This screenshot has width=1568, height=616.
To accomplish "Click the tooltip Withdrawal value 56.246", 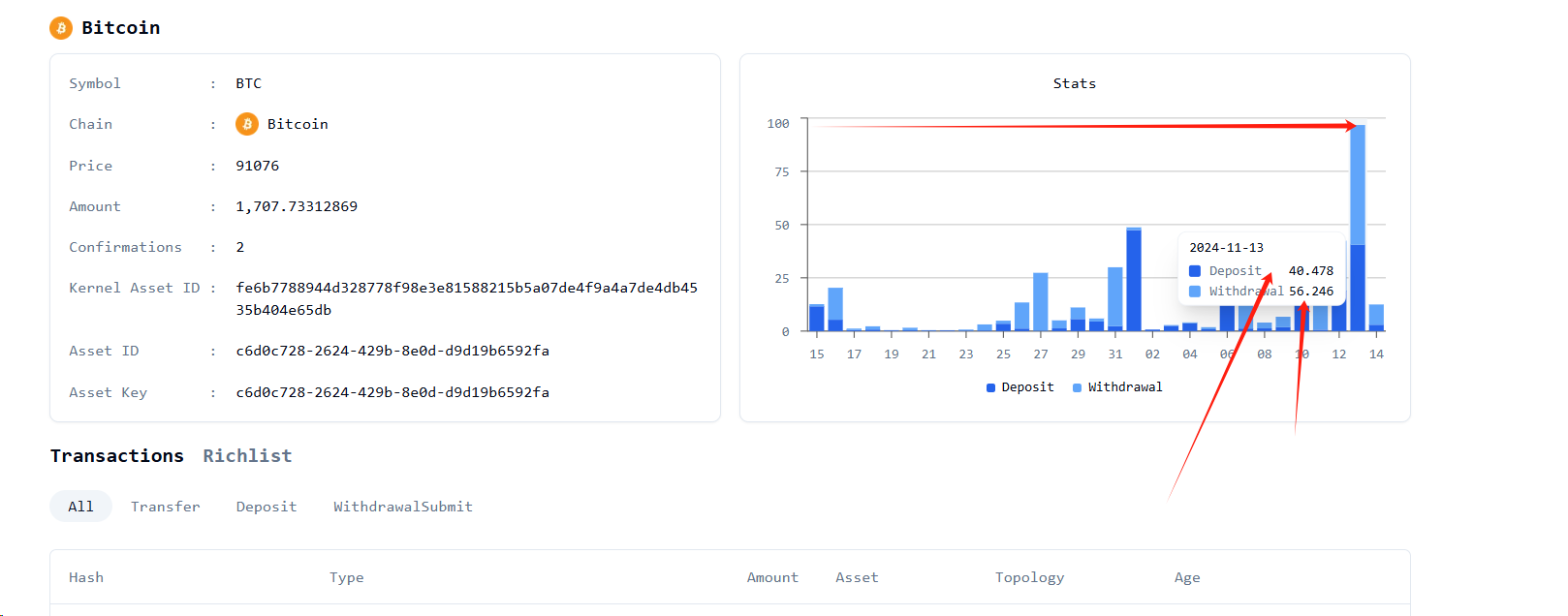I will 1311,292.
